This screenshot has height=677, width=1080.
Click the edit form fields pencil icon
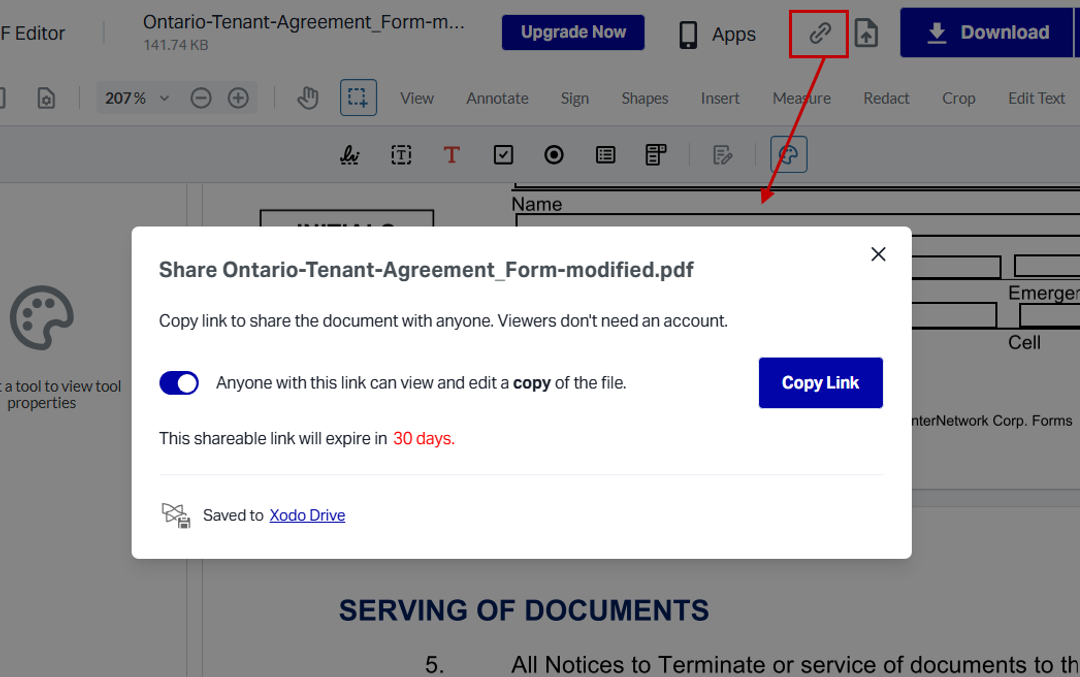722,155
